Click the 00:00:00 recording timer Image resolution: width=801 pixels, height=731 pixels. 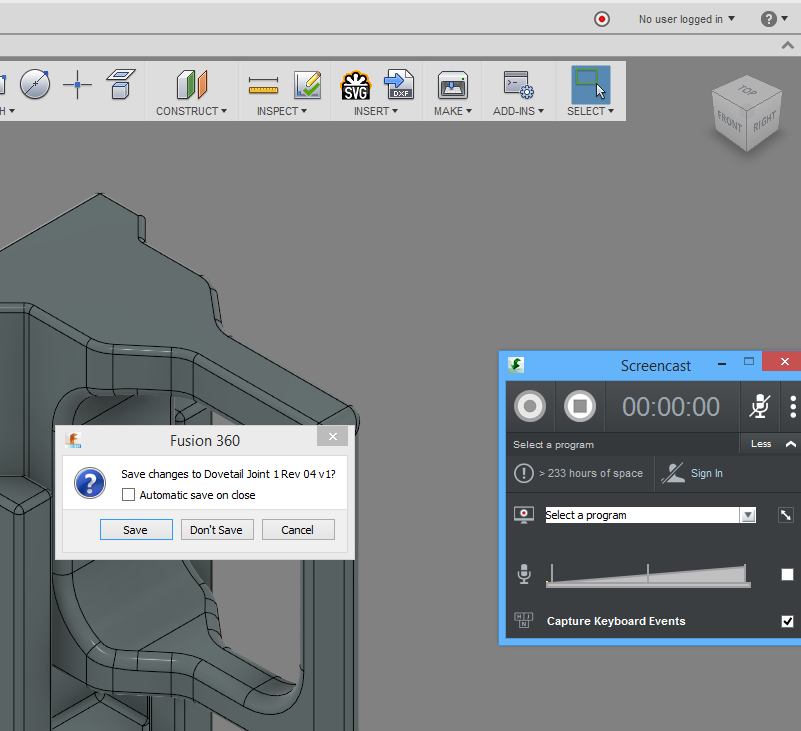click(x=671, y=407)
